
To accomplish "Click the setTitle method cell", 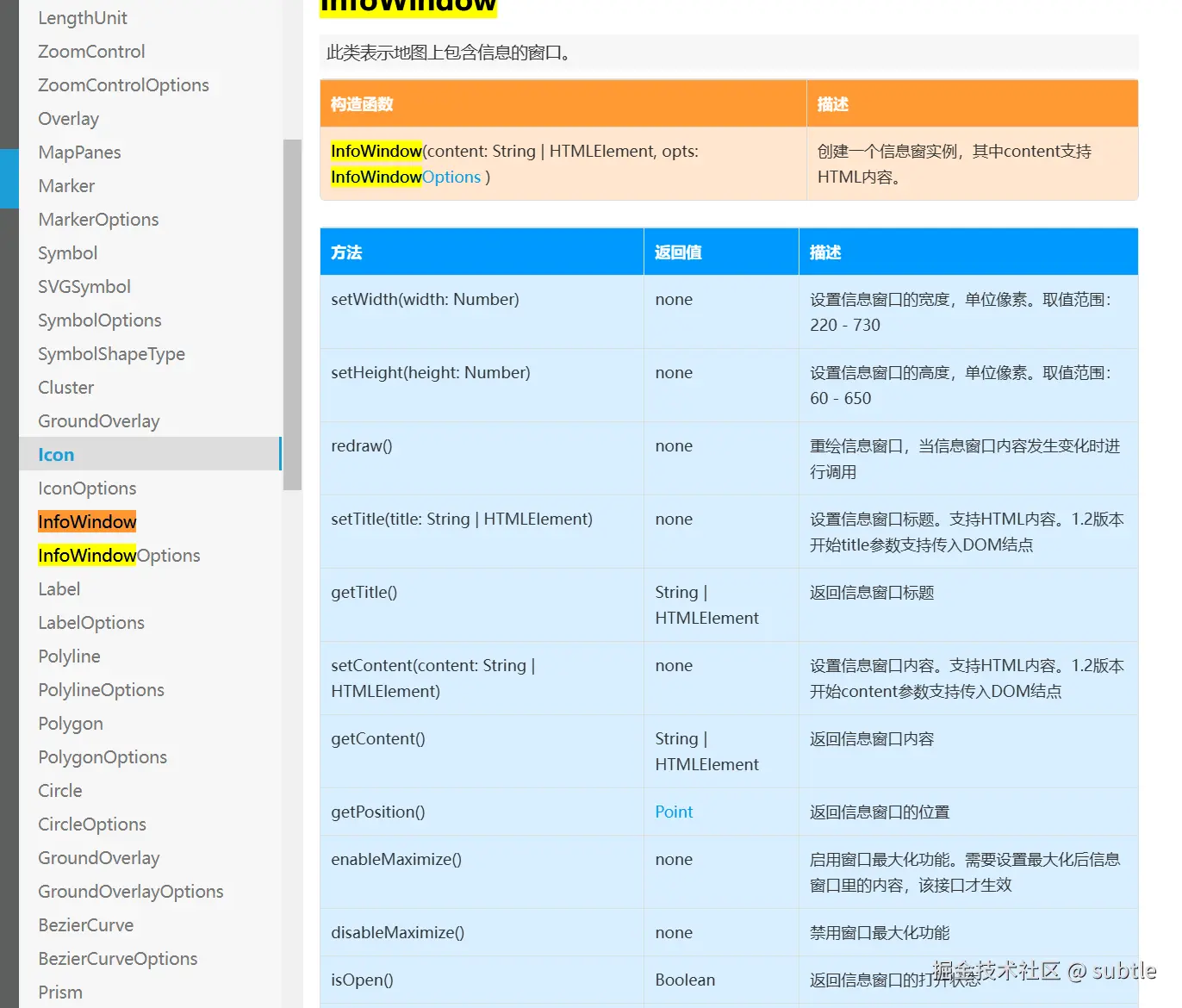I will [482, 532].
